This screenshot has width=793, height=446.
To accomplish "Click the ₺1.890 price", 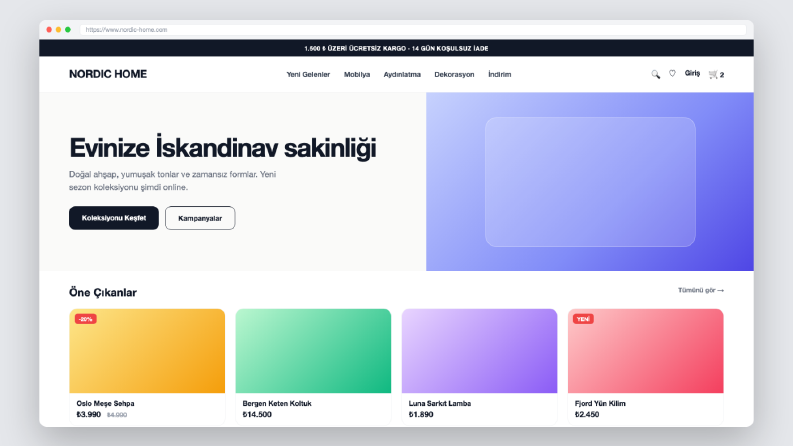I will point(421,415).
